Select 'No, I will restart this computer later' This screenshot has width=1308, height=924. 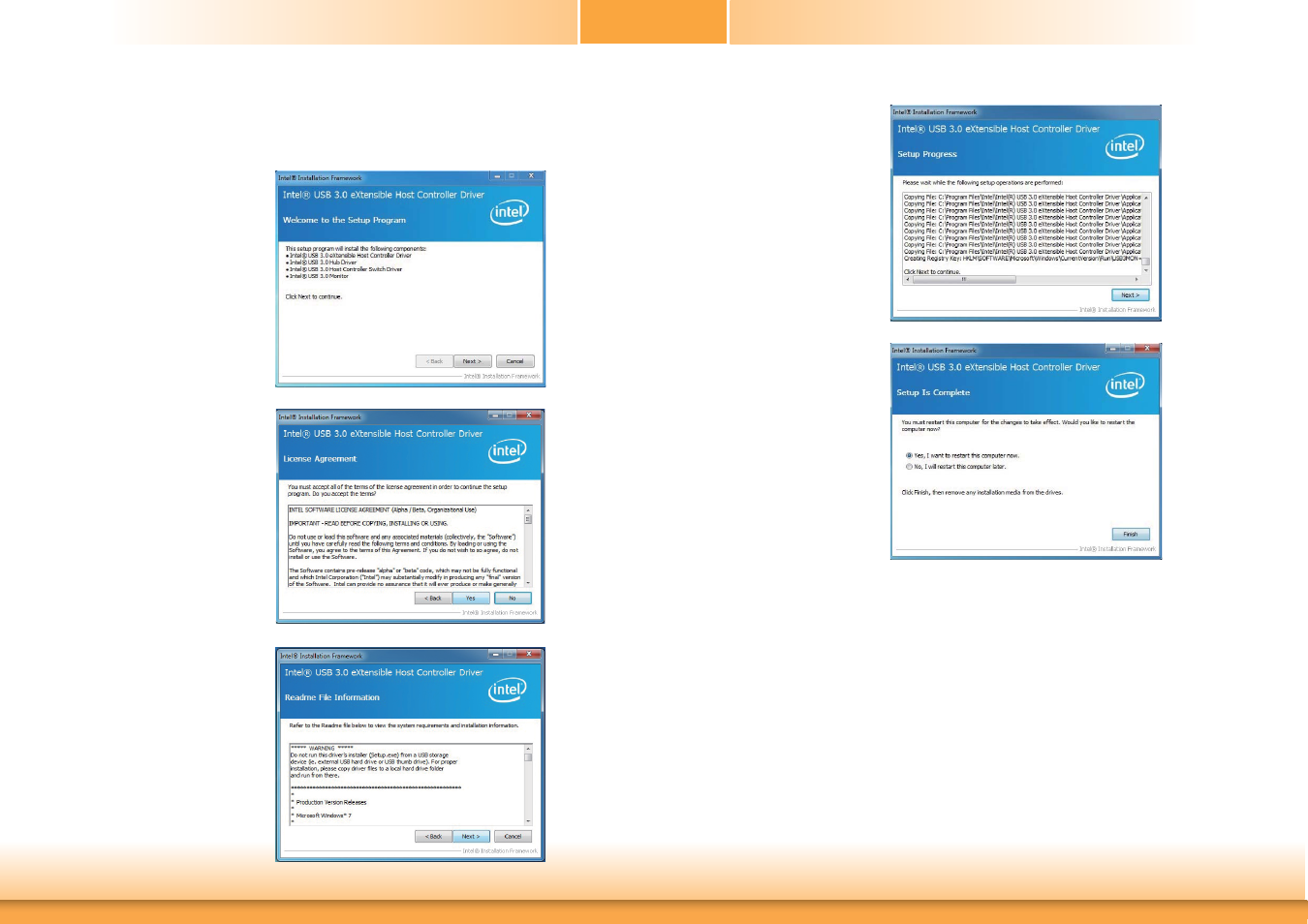pyautogui.click(x=956, y=467)
